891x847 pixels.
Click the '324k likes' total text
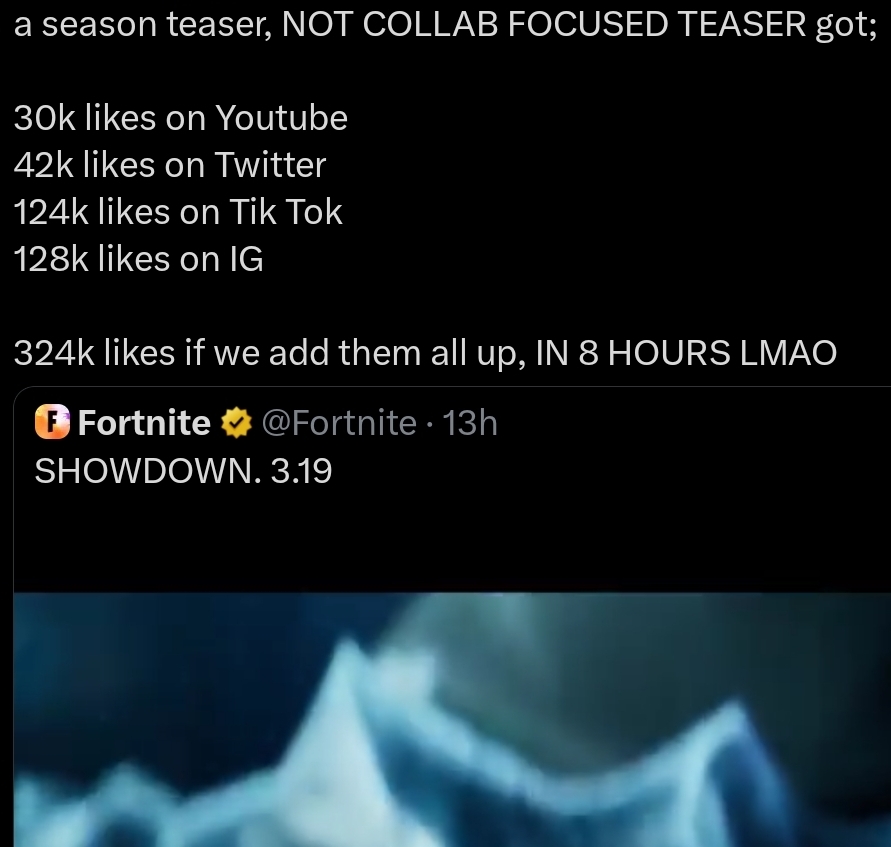(x=94, y=353)
